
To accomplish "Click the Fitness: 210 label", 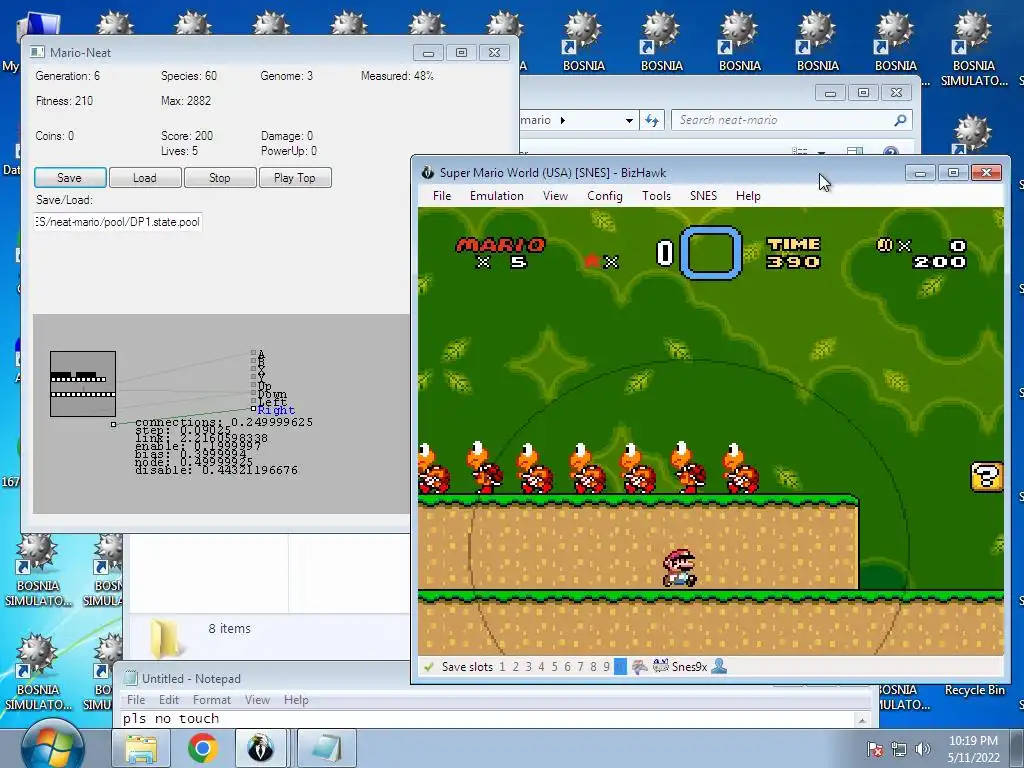I will [64, 101].
